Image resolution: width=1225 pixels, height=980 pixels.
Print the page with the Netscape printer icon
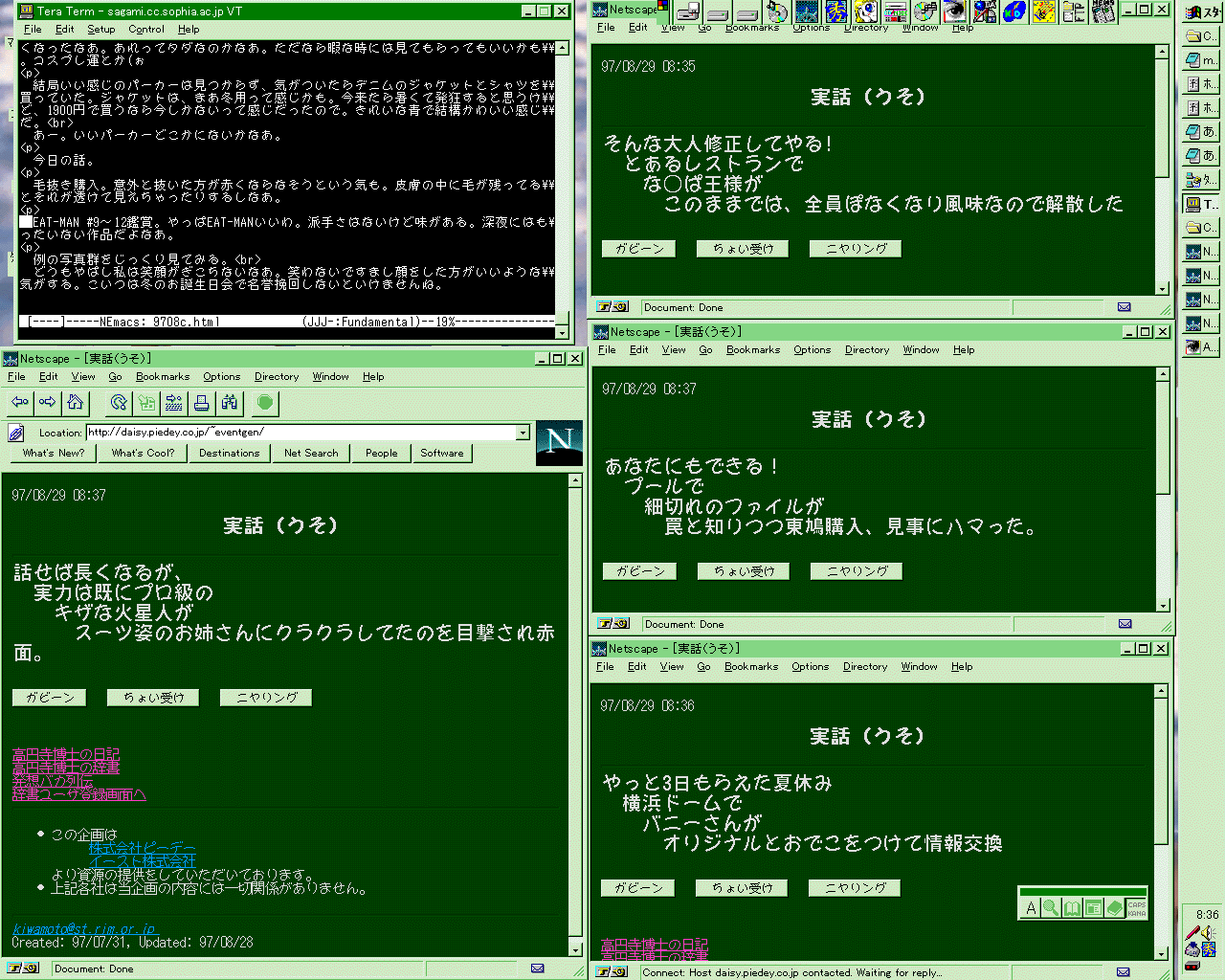(202, 403)
